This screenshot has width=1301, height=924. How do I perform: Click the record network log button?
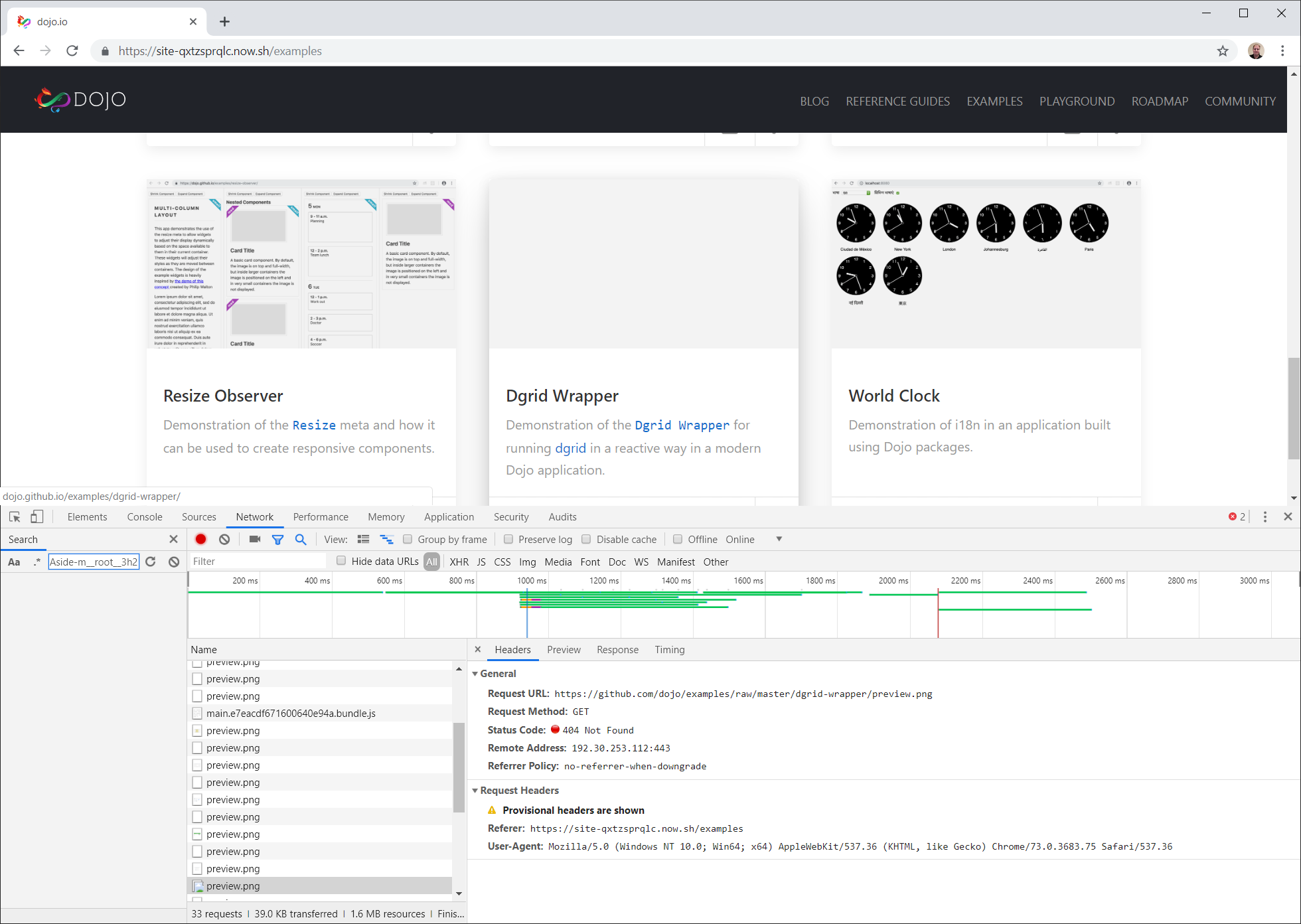200,539
